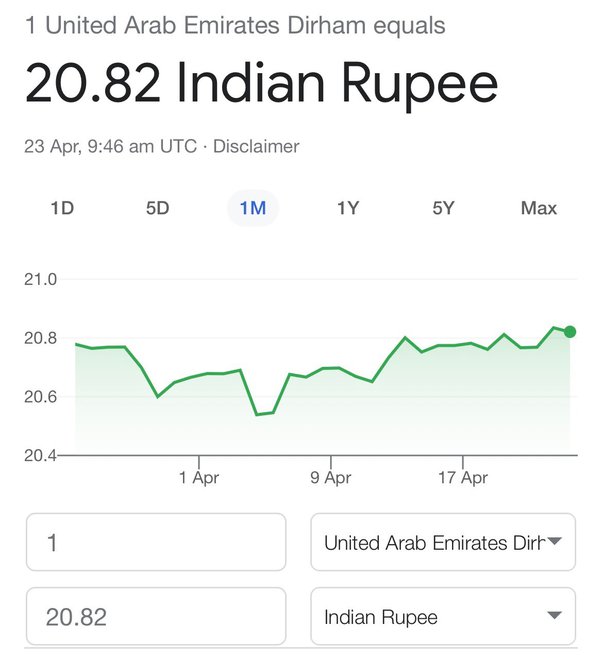Select the 1D time range tab
Screen dimensions: 602x660
click(x=62, y=208)
